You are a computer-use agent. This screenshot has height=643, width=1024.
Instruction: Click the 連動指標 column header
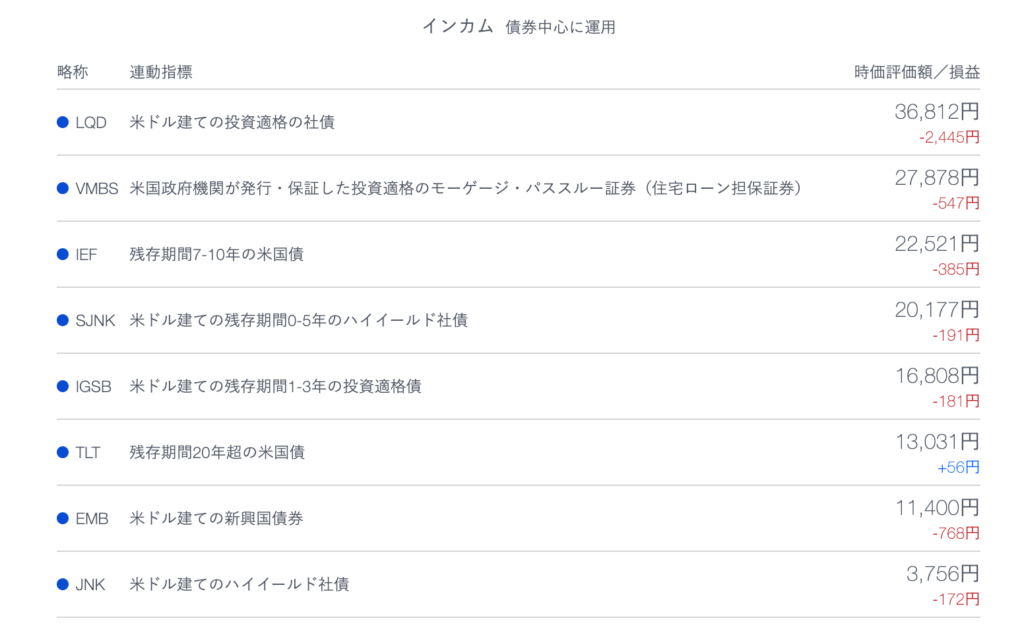coord(161,72)
